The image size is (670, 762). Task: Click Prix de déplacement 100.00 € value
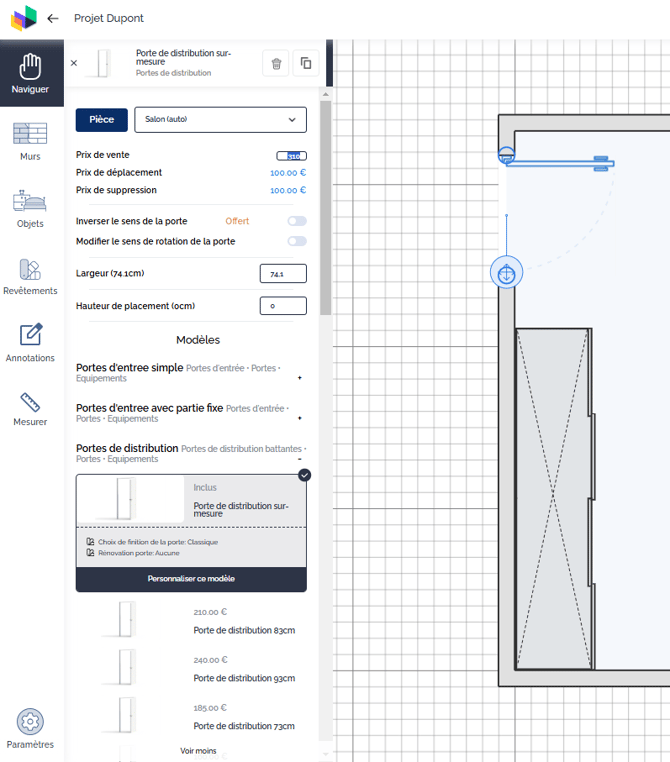[x=288, y=173]
